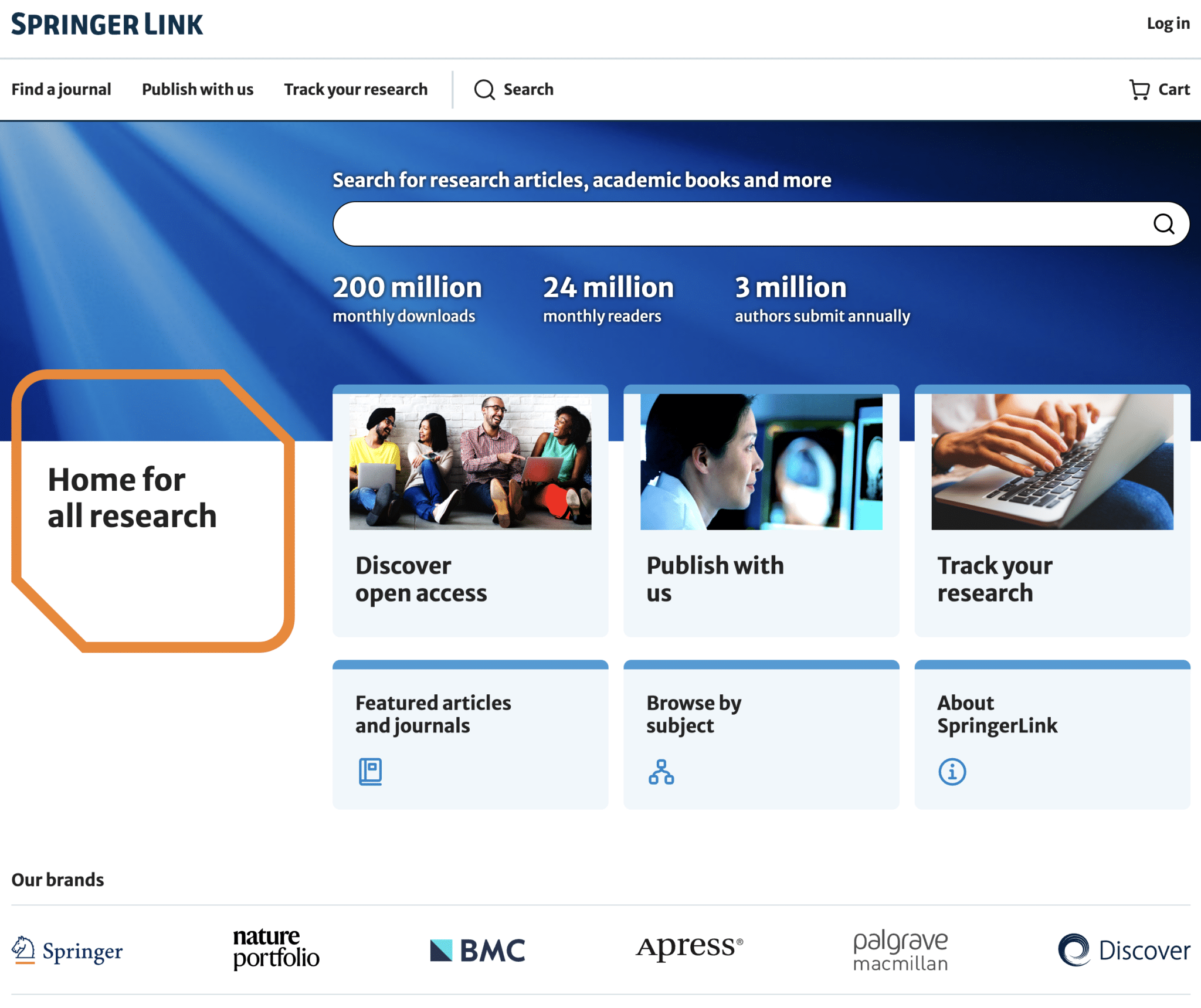Open the Apress brand logo
The height and width of the screenshot is (1008, 1201).
[x=690, y=946]
